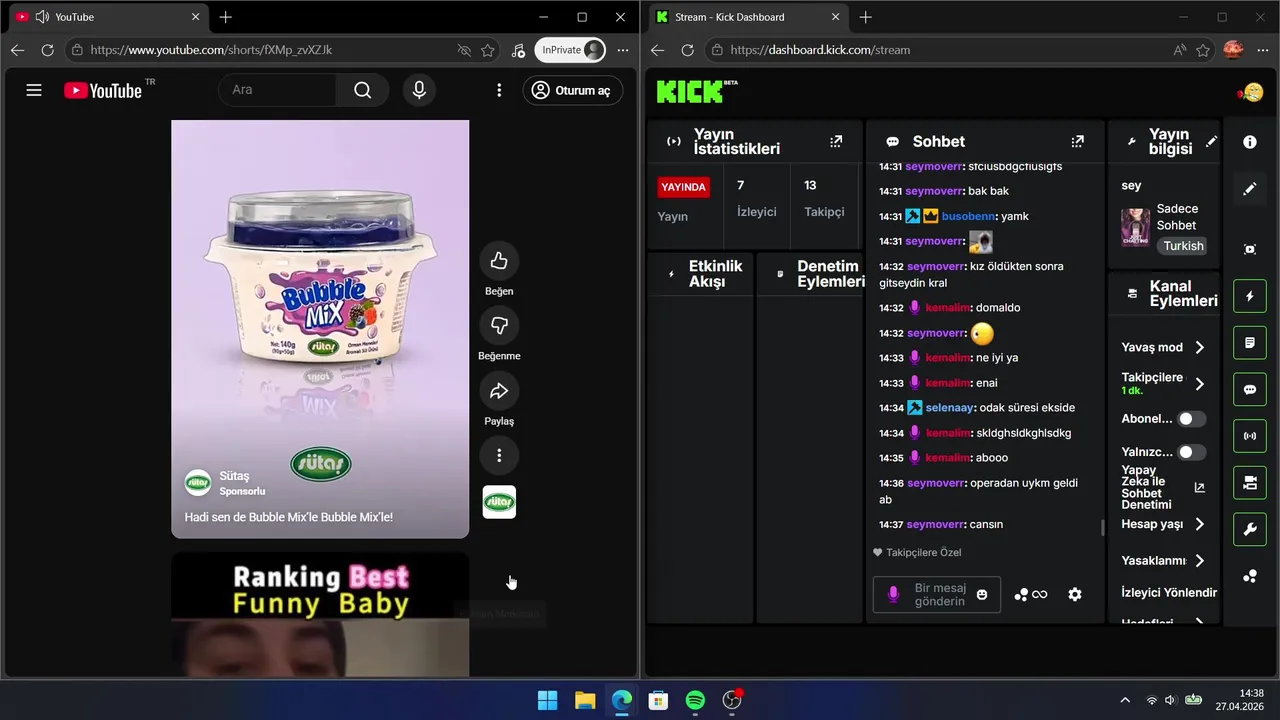Toggle the Abonel... subscribers-only switch

[x=1191, y=419]
